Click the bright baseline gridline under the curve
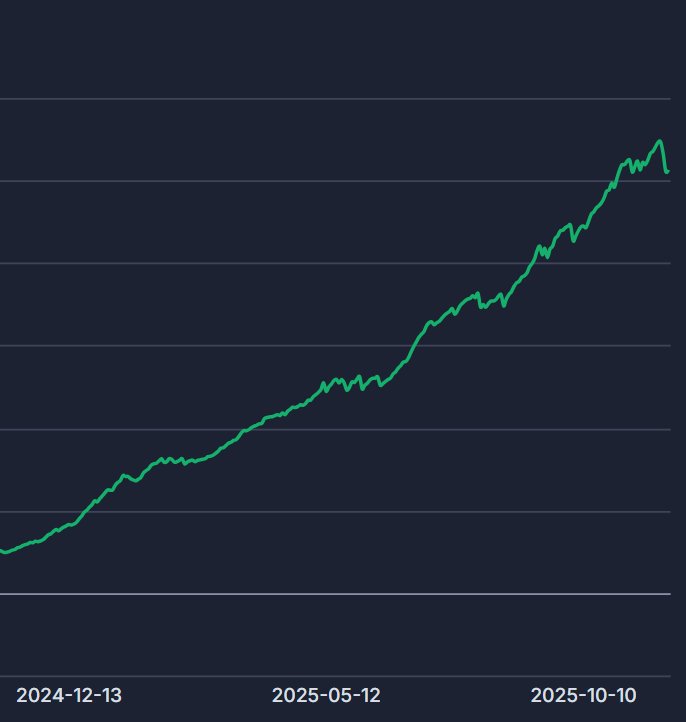 [x=300, y=594]
